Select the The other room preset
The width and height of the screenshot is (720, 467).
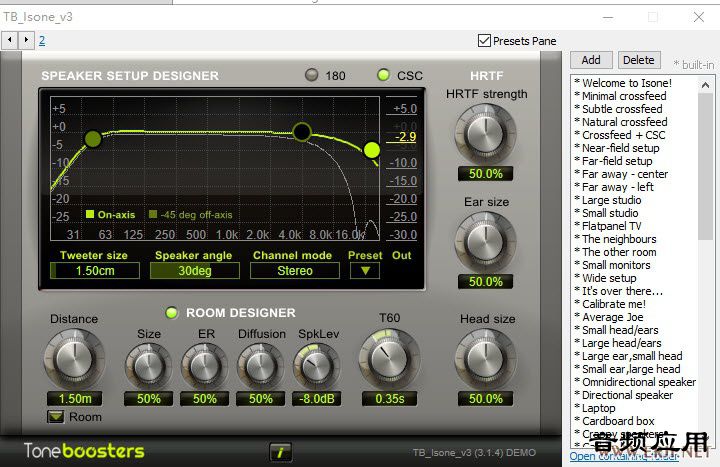point(615,252)
